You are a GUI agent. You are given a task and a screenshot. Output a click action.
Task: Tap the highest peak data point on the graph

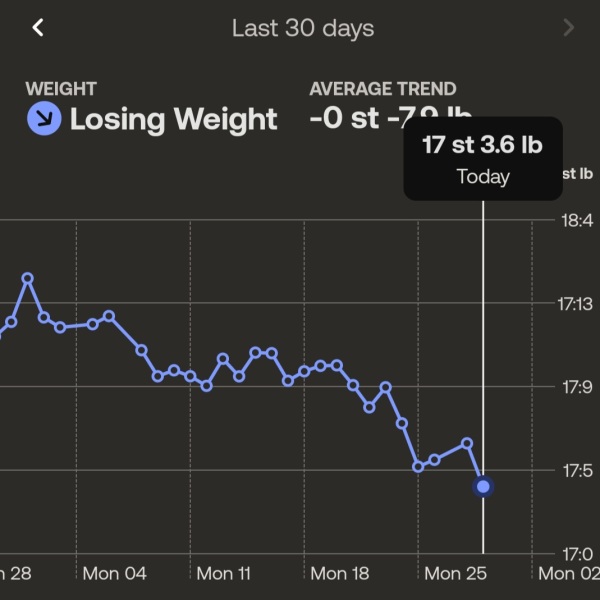[x=28, y=278]
